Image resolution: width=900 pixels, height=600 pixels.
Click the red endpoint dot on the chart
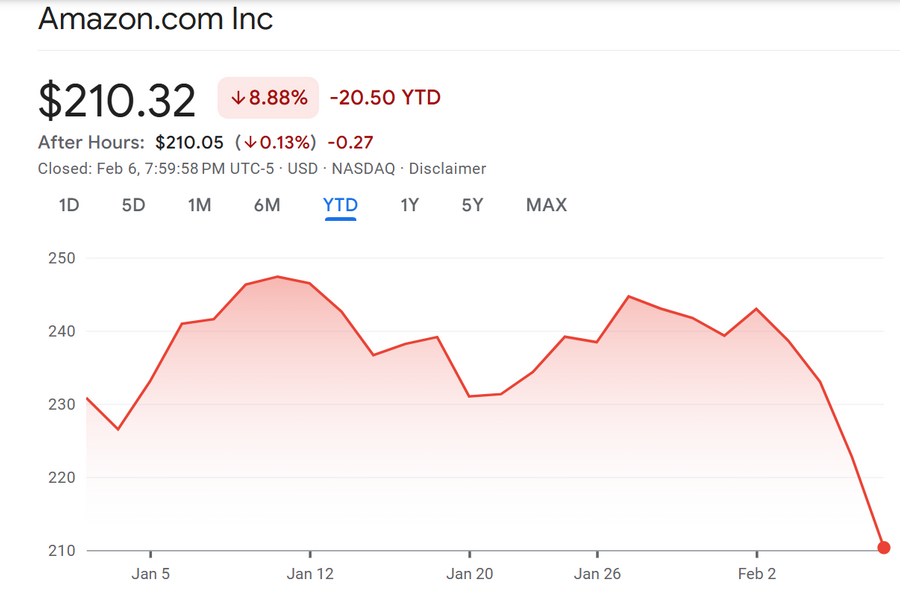pyautogui.click(x=884, y=547)
